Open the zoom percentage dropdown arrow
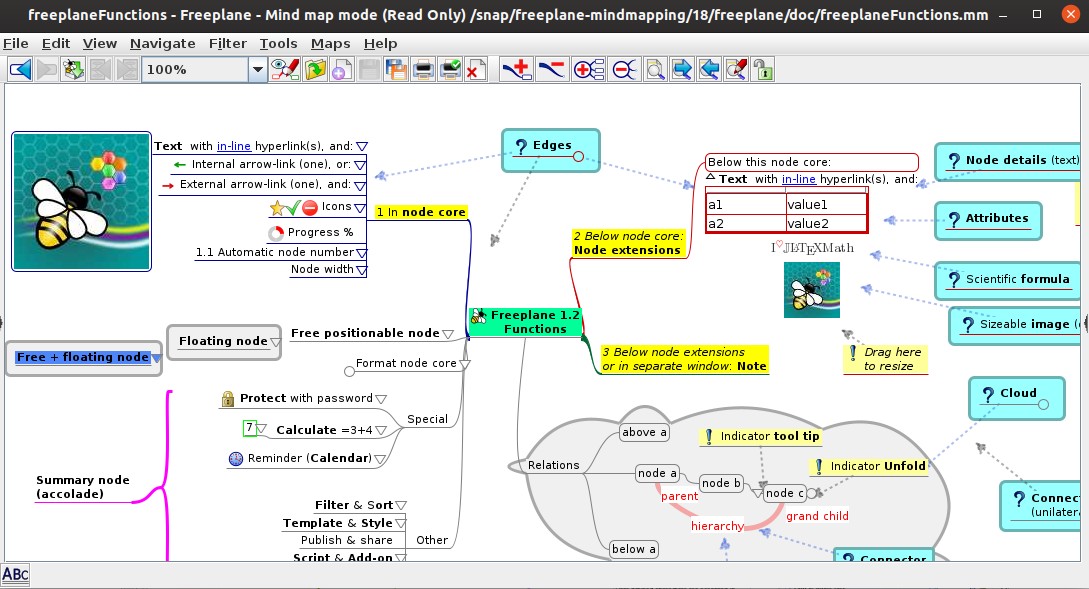This screenshot has width=1089, height=589. [258, 69]
